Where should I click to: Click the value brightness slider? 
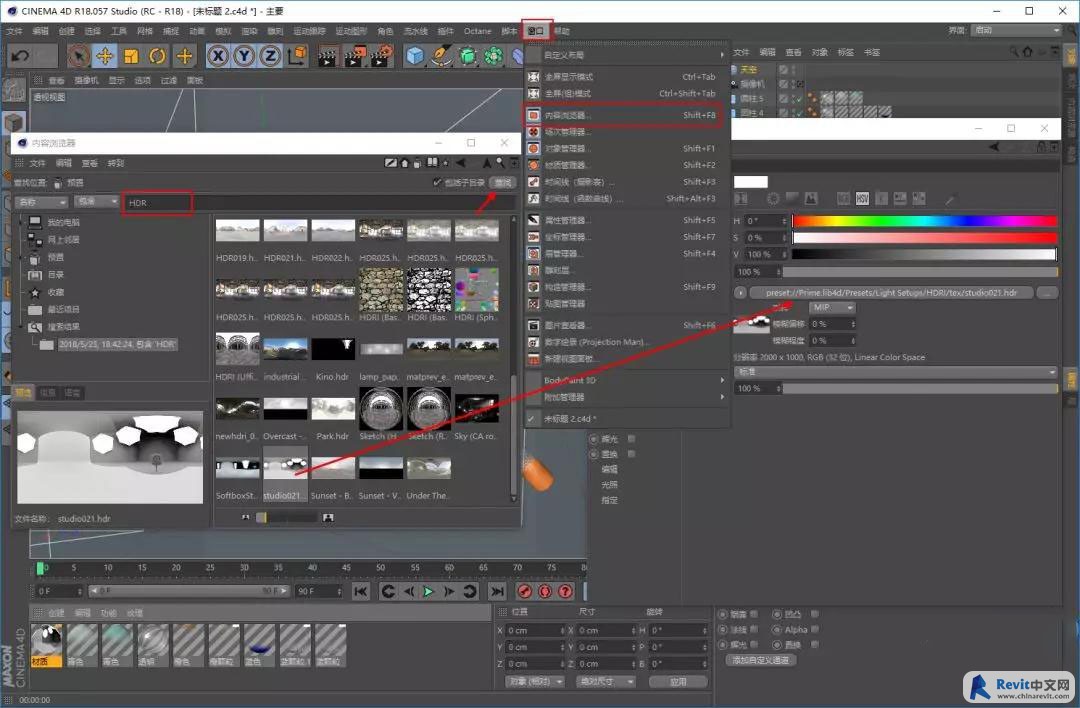click(924, 254)
